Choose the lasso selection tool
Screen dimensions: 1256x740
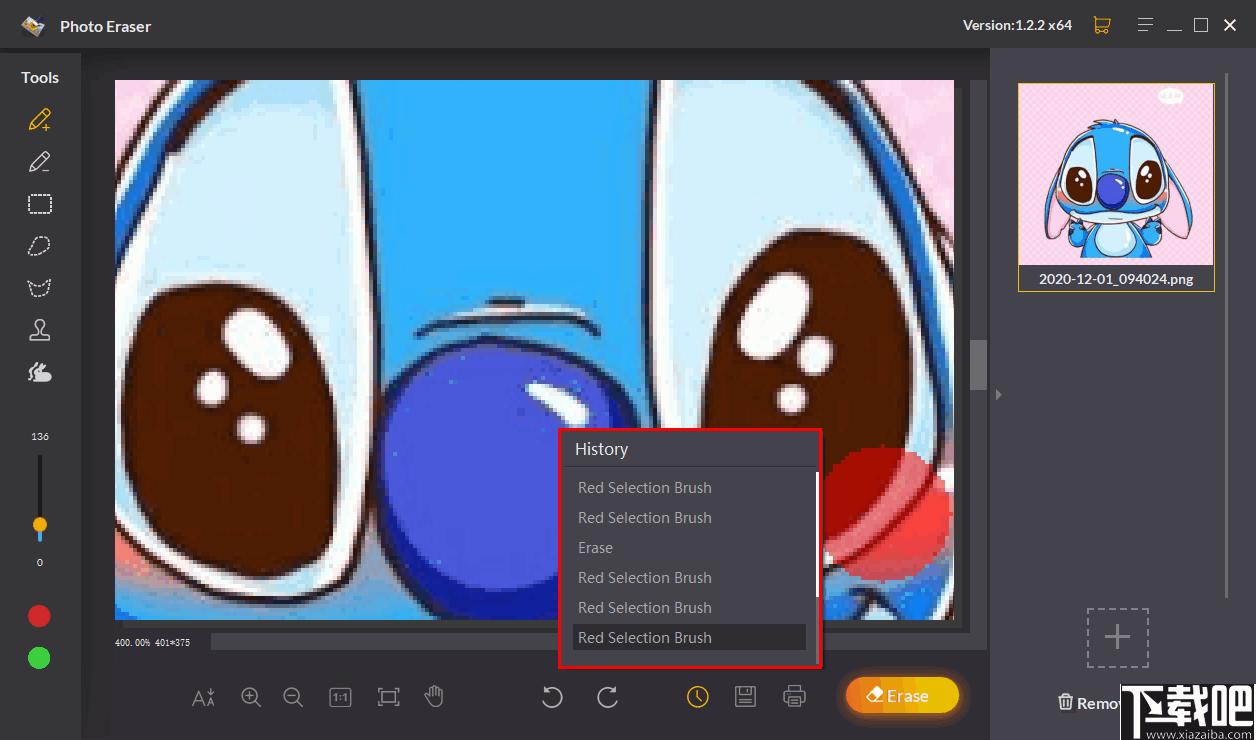pos(40,246)
